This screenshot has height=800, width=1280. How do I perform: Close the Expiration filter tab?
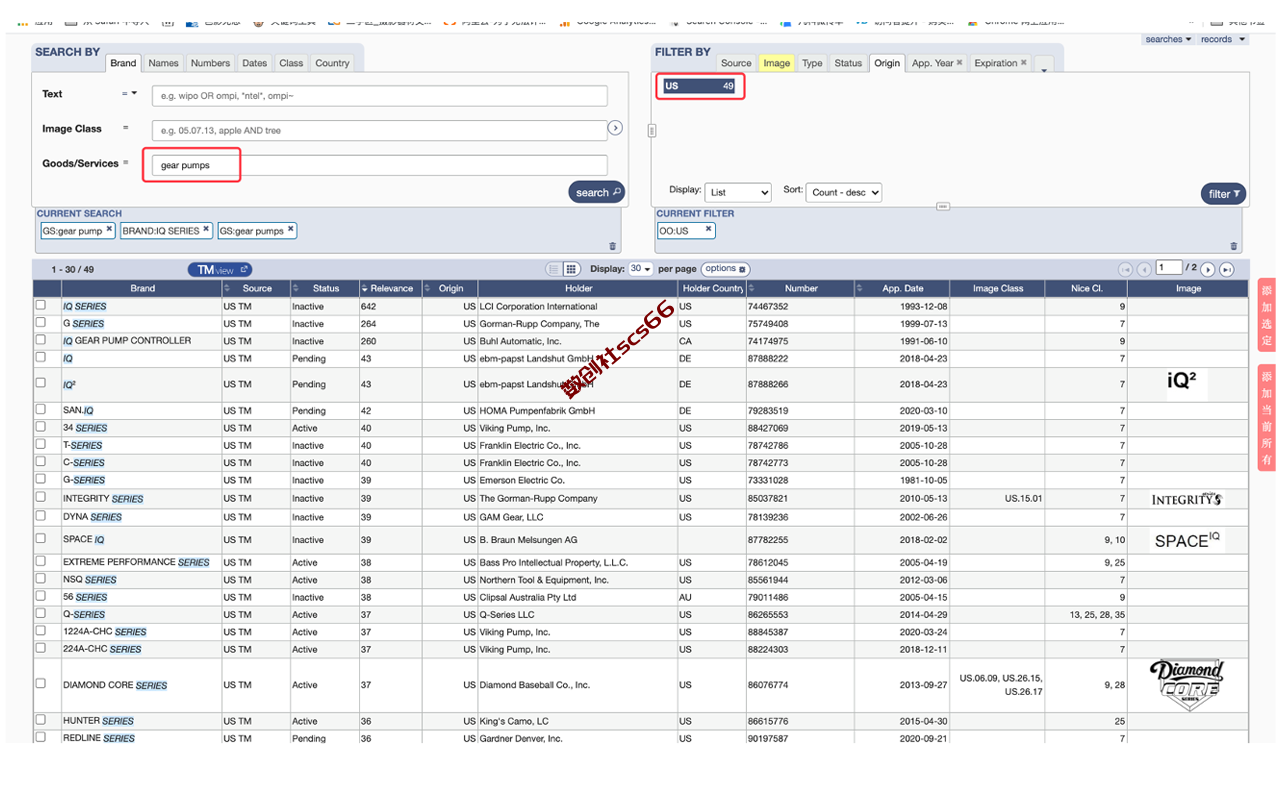click(1024, 62)
